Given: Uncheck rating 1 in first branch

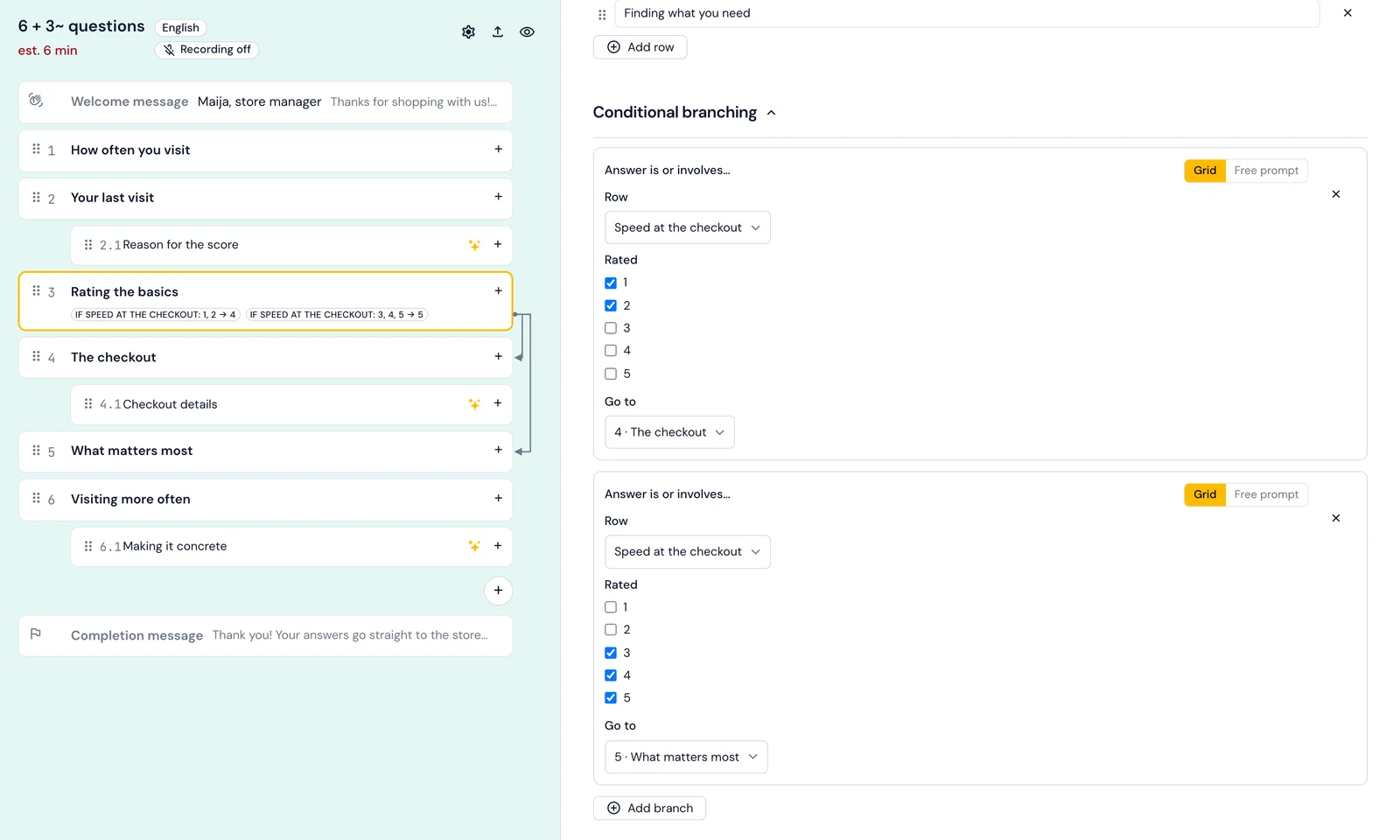Looking at the screenshot, I should point(611,283).
